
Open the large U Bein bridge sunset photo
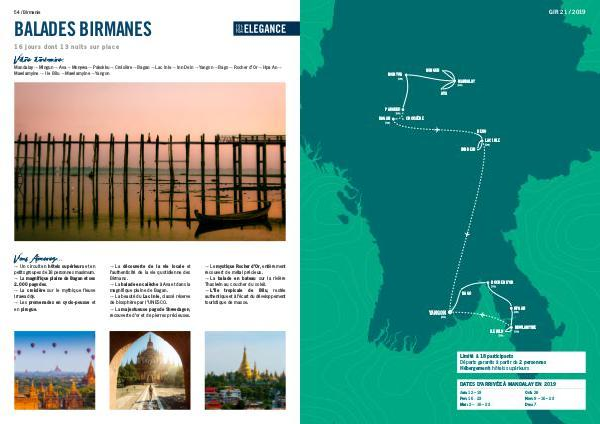pyautogui.click(x=150, y=159)
